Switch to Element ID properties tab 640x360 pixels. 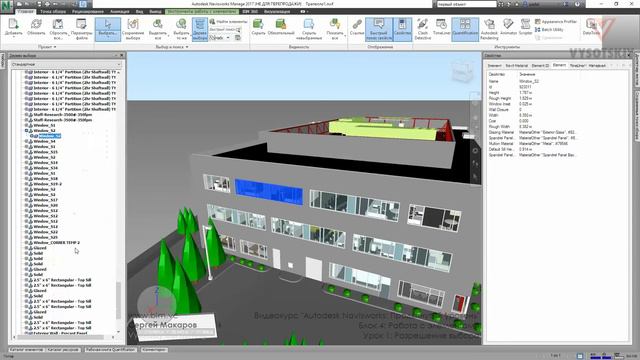540,65
